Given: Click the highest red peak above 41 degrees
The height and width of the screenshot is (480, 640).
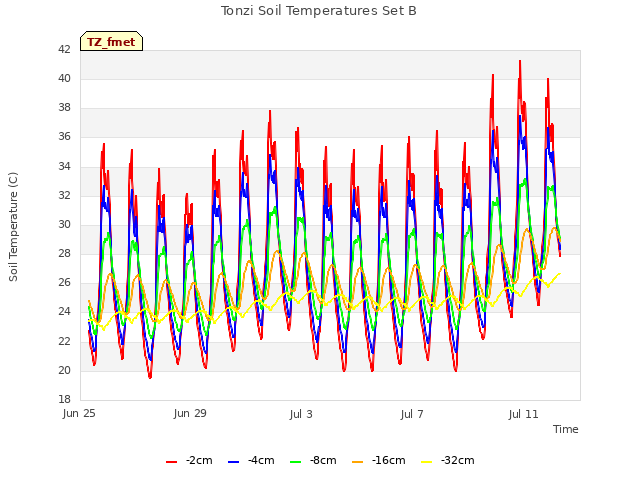Looking at the screenshot, I should pyautogui.click(x=520, y=62).
